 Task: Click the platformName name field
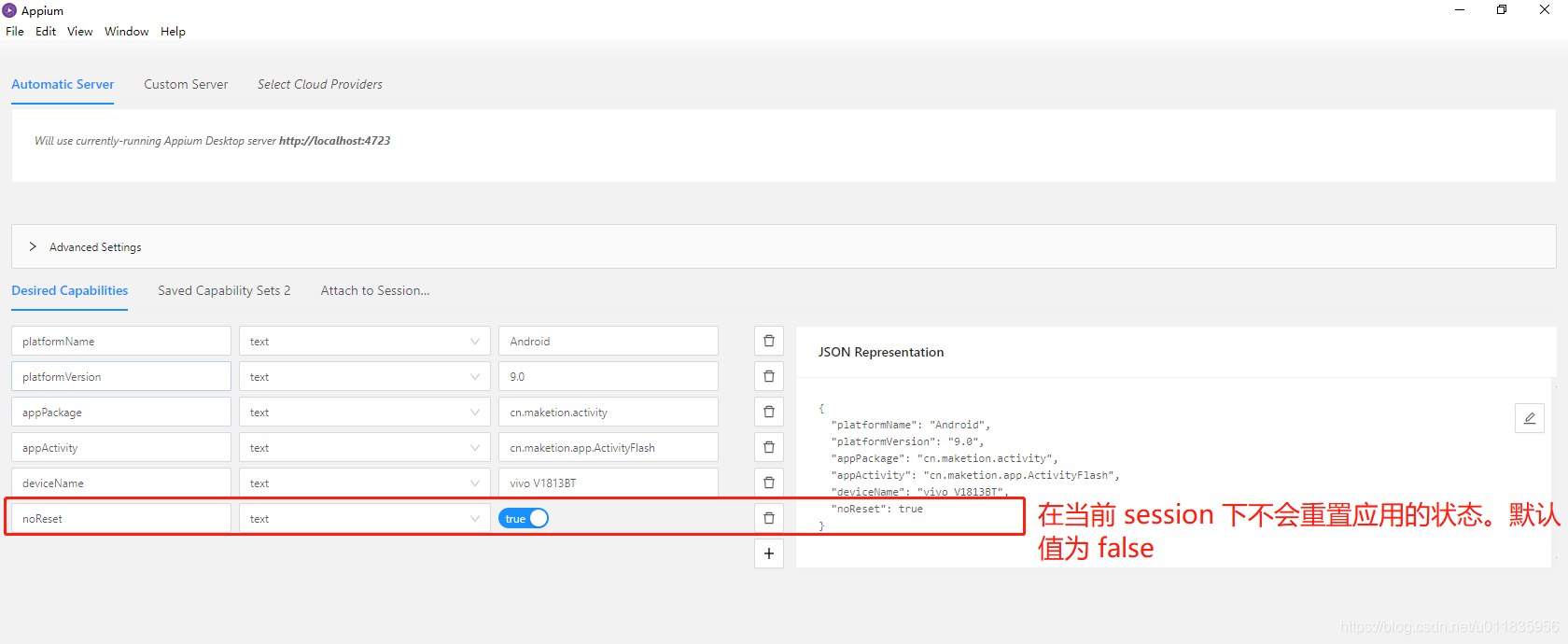121,341
